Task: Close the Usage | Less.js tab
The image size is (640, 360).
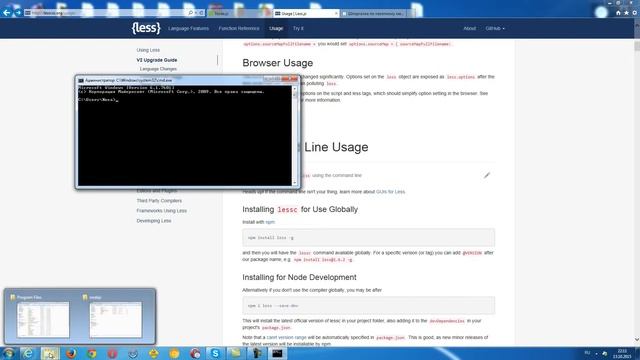Action: (336, 13)
